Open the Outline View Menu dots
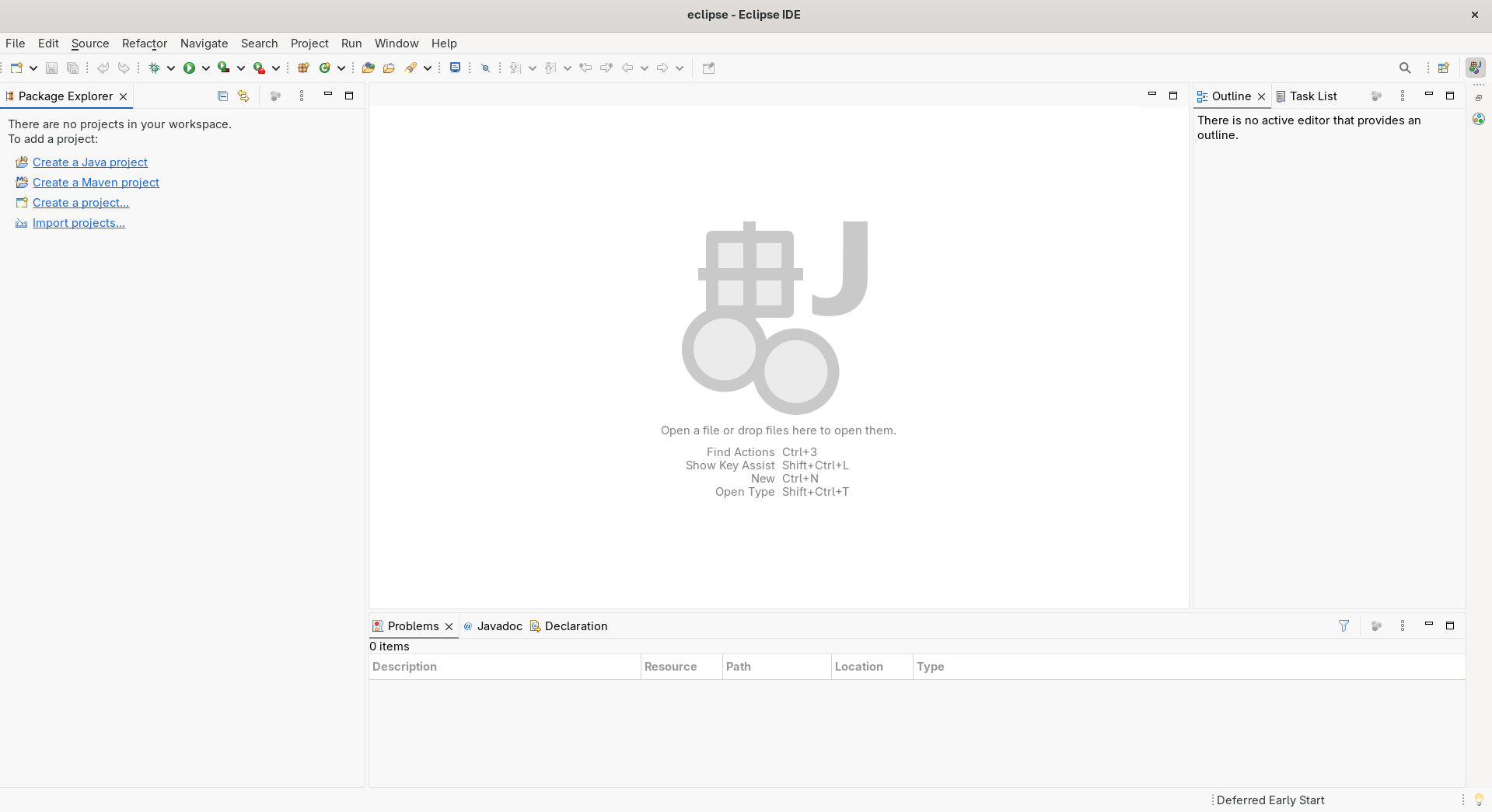The image size is (1492, 812). coord(1403,96)
